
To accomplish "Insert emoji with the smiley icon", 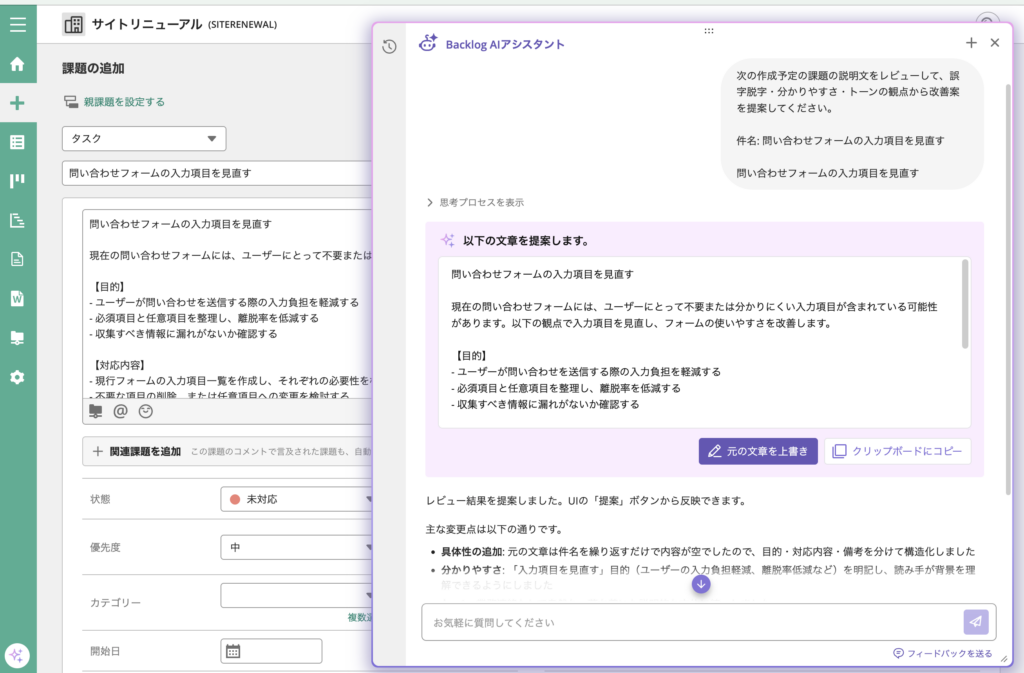I will tap(146, 411).
